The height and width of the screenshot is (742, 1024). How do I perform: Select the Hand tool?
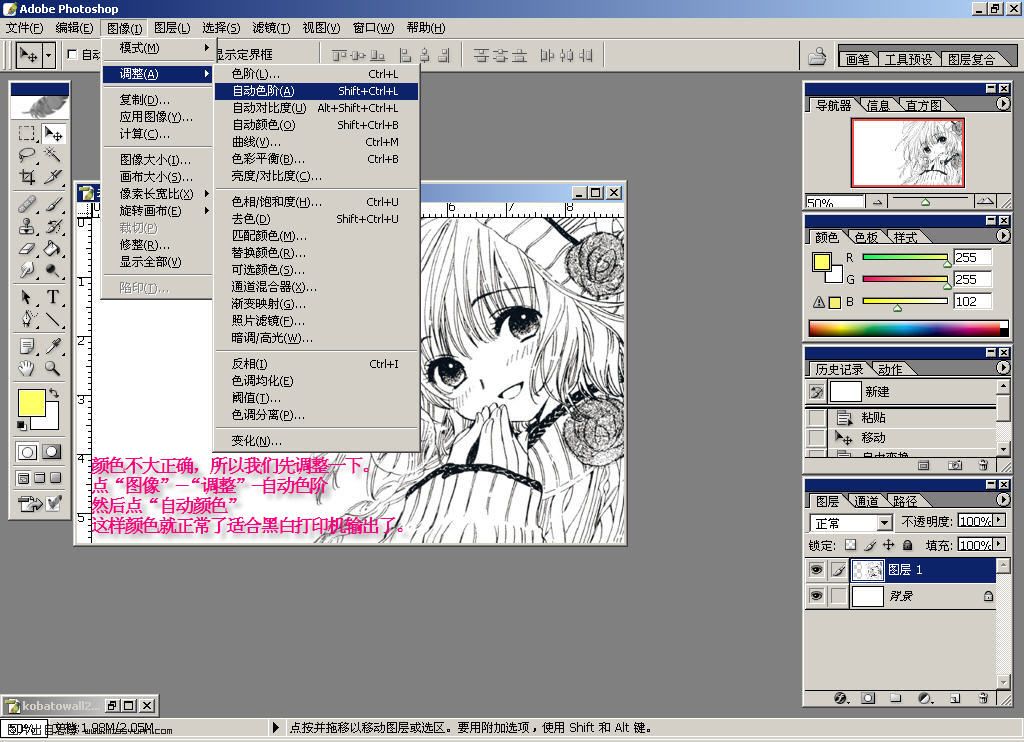click(x=27, y=368)
